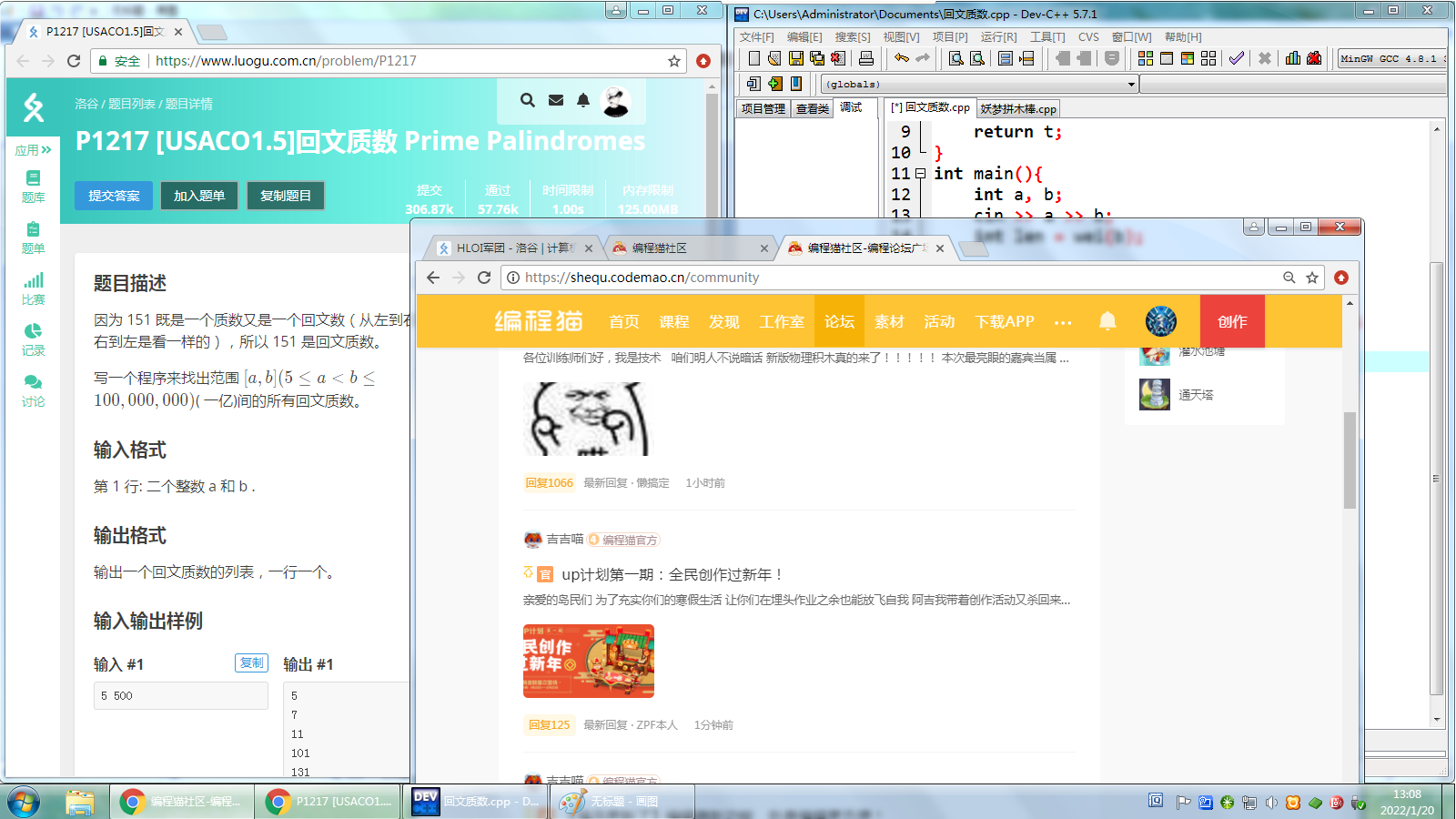The image size is (1456, 819).
Task: Click the 加入题单 button on Luogu
Action: [x=199, y=196]
